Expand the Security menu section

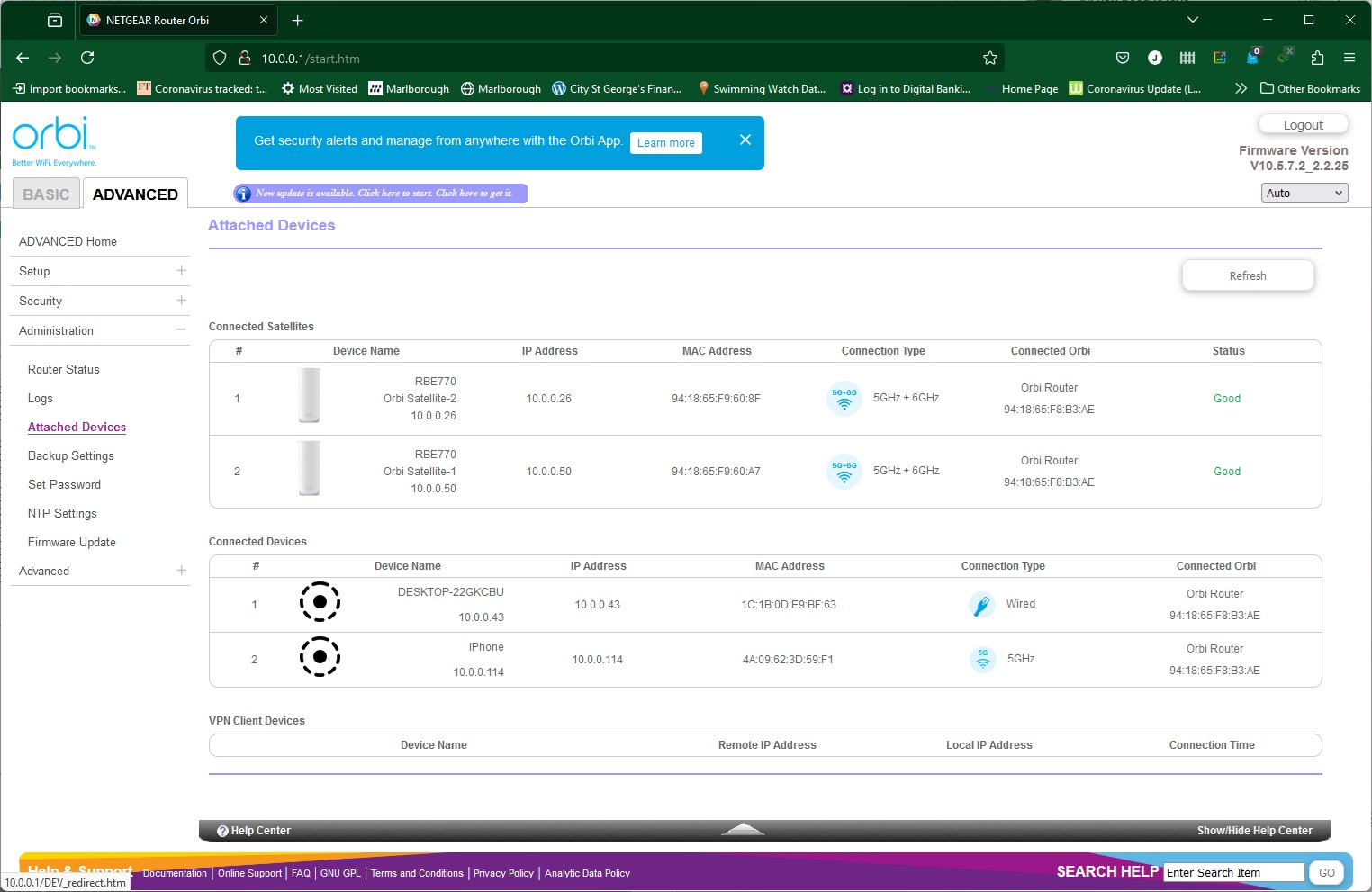click(x=181, y=301)
